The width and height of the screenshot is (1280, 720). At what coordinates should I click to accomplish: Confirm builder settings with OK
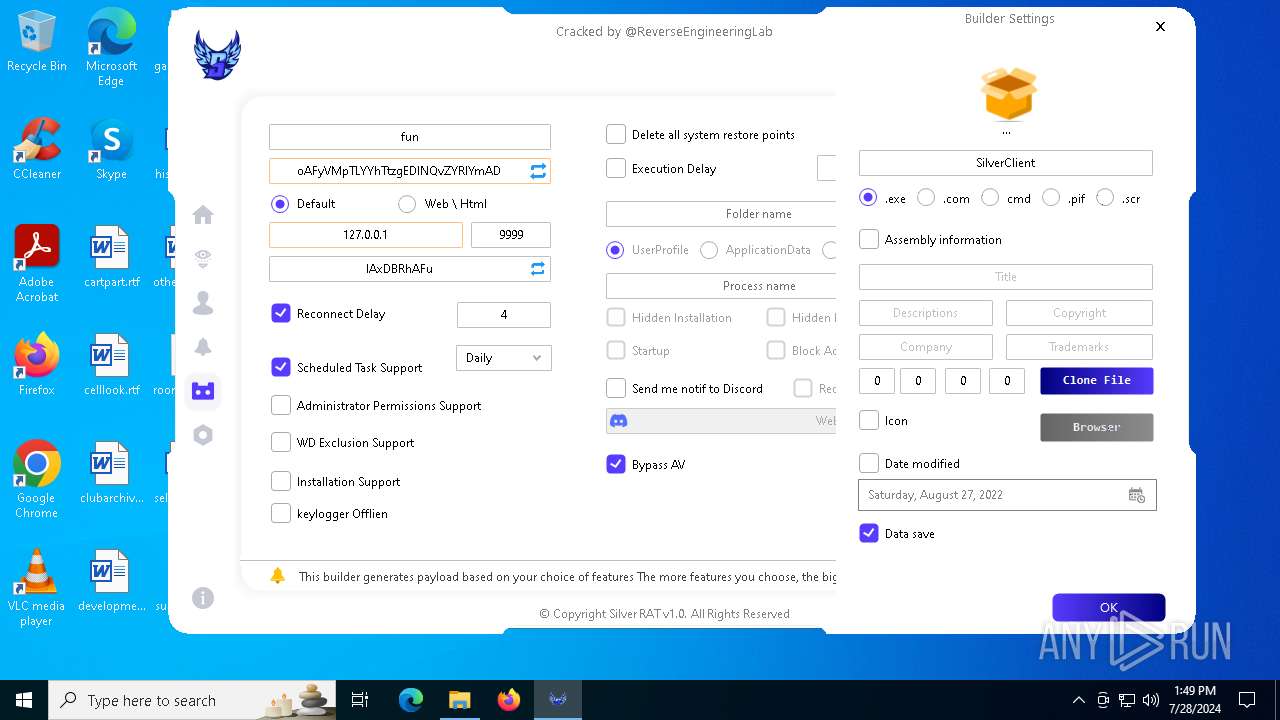click(1109, 607)
